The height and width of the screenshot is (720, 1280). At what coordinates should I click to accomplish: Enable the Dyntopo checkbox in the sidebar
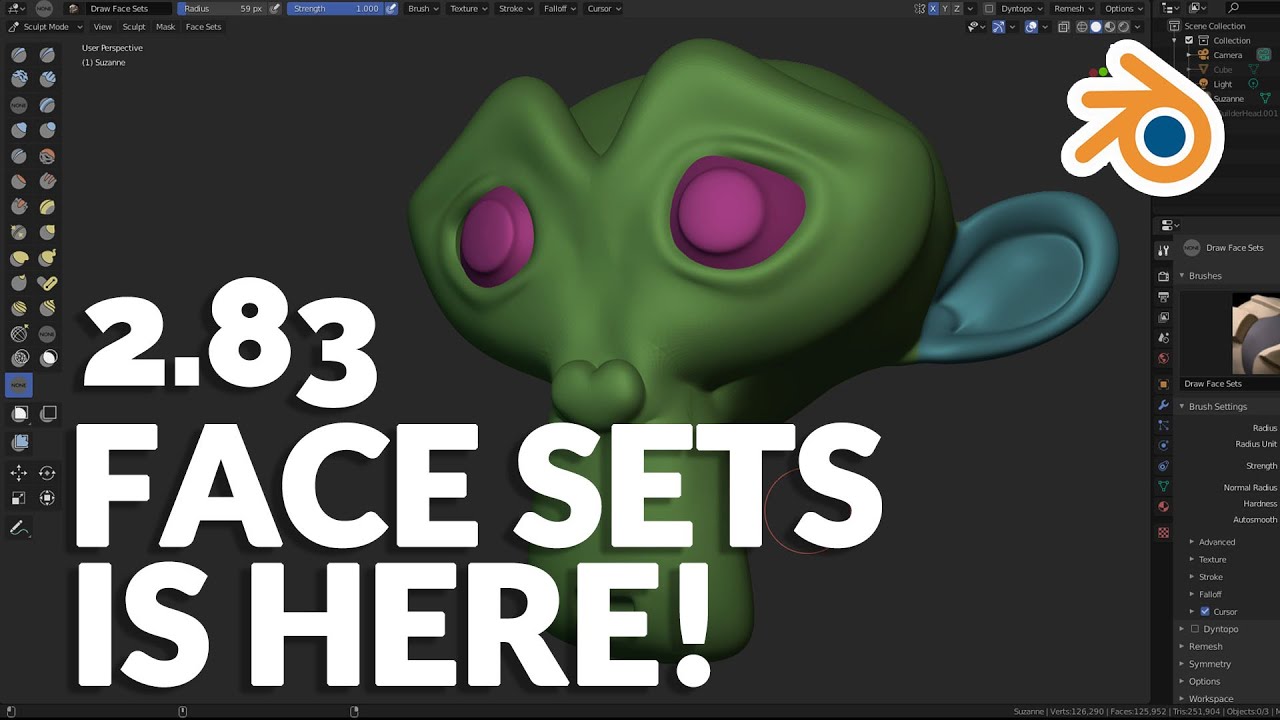click(x=1195, y=629)
